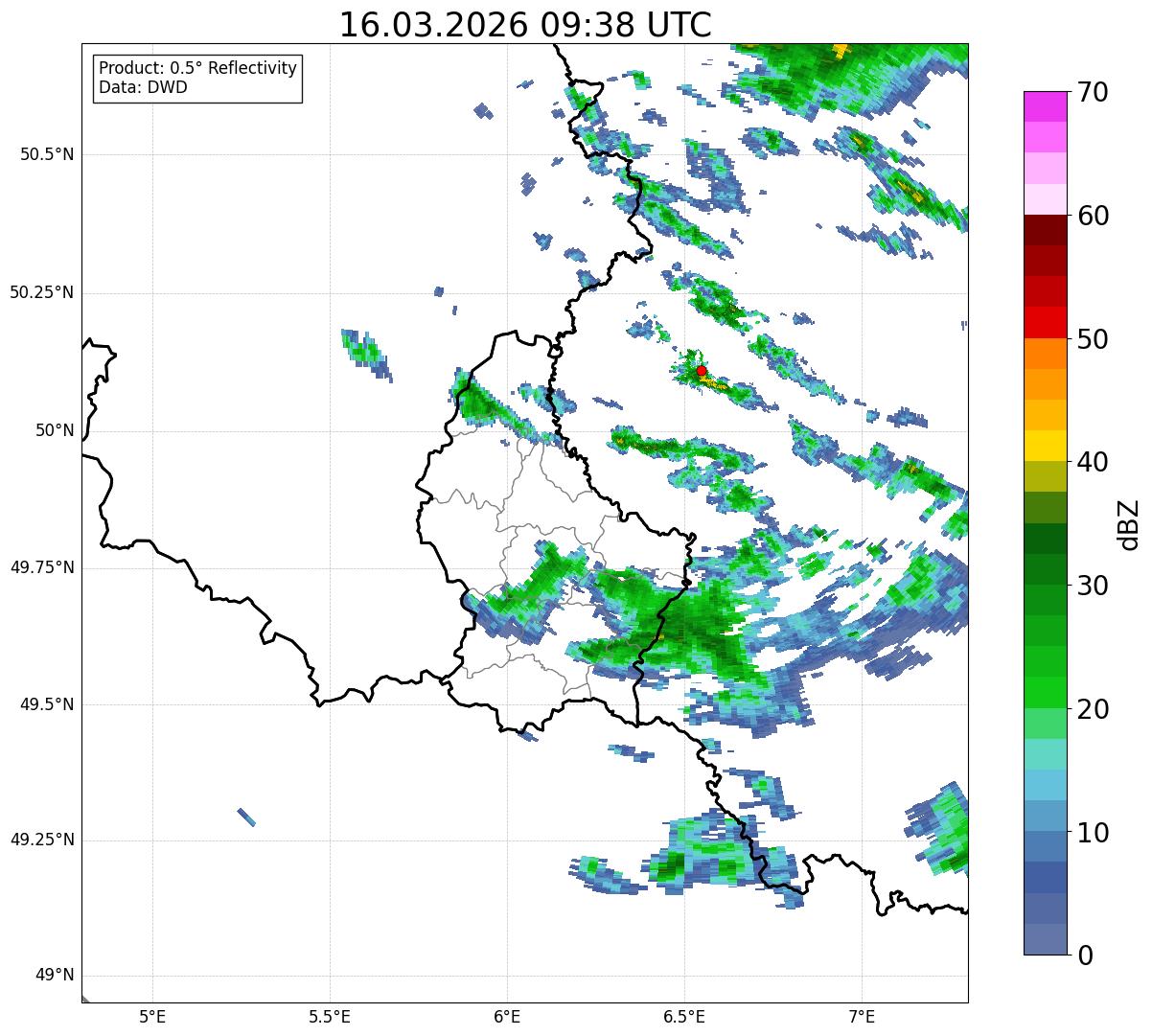This screenshot has height=1036, width=1152.
Task: Click the latitude label "50°N"
Action: 55,430
